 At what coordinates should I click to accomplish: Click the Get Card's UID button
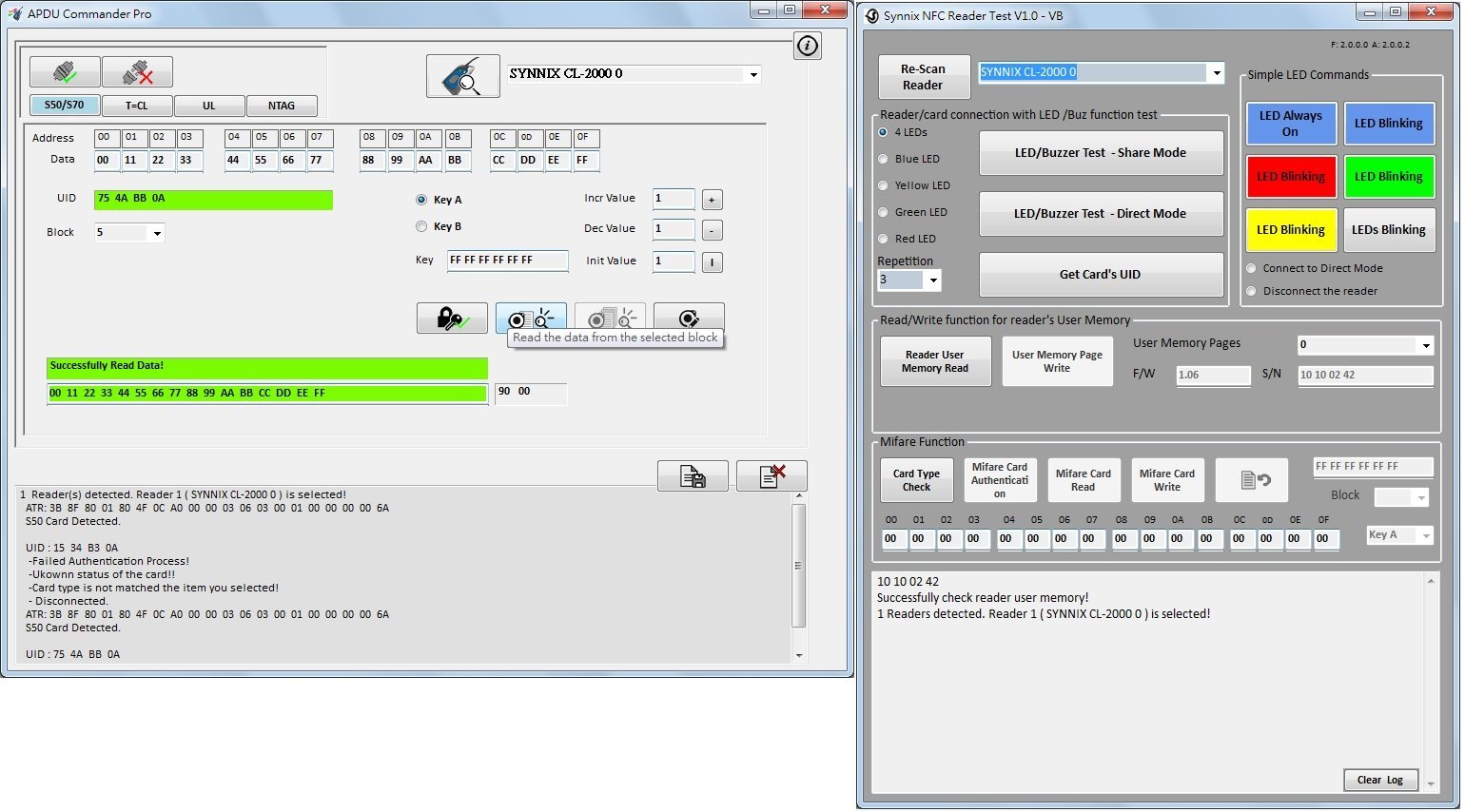(1101, 275)
